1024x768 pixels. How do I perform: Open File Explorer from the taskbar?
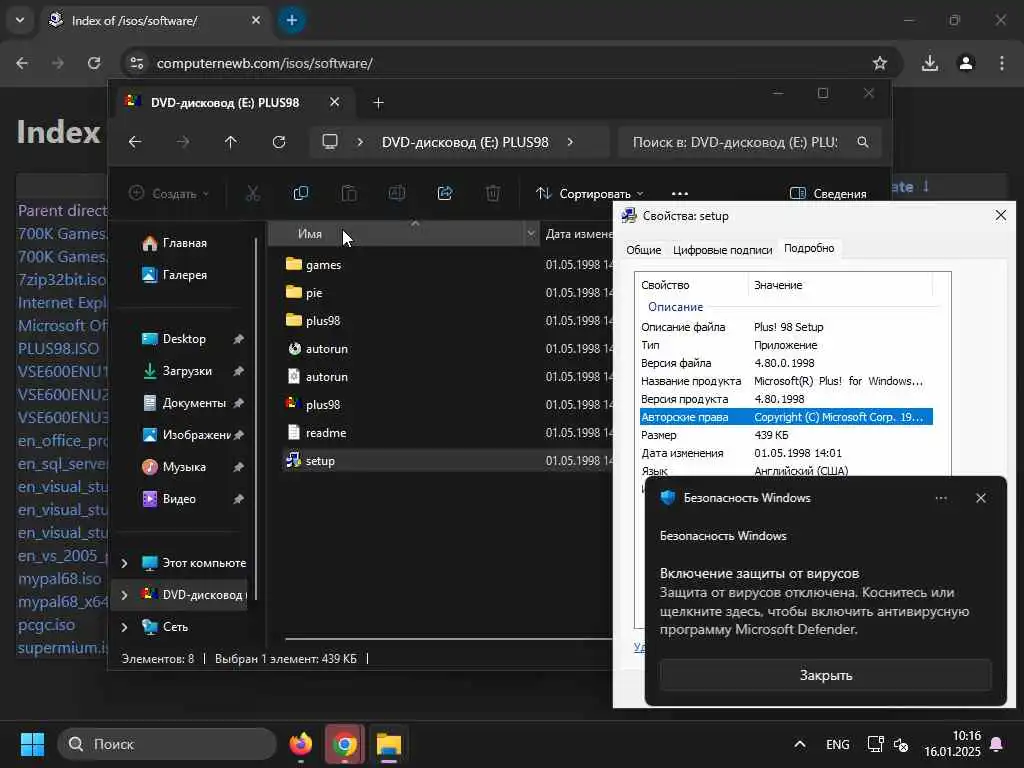389,744
